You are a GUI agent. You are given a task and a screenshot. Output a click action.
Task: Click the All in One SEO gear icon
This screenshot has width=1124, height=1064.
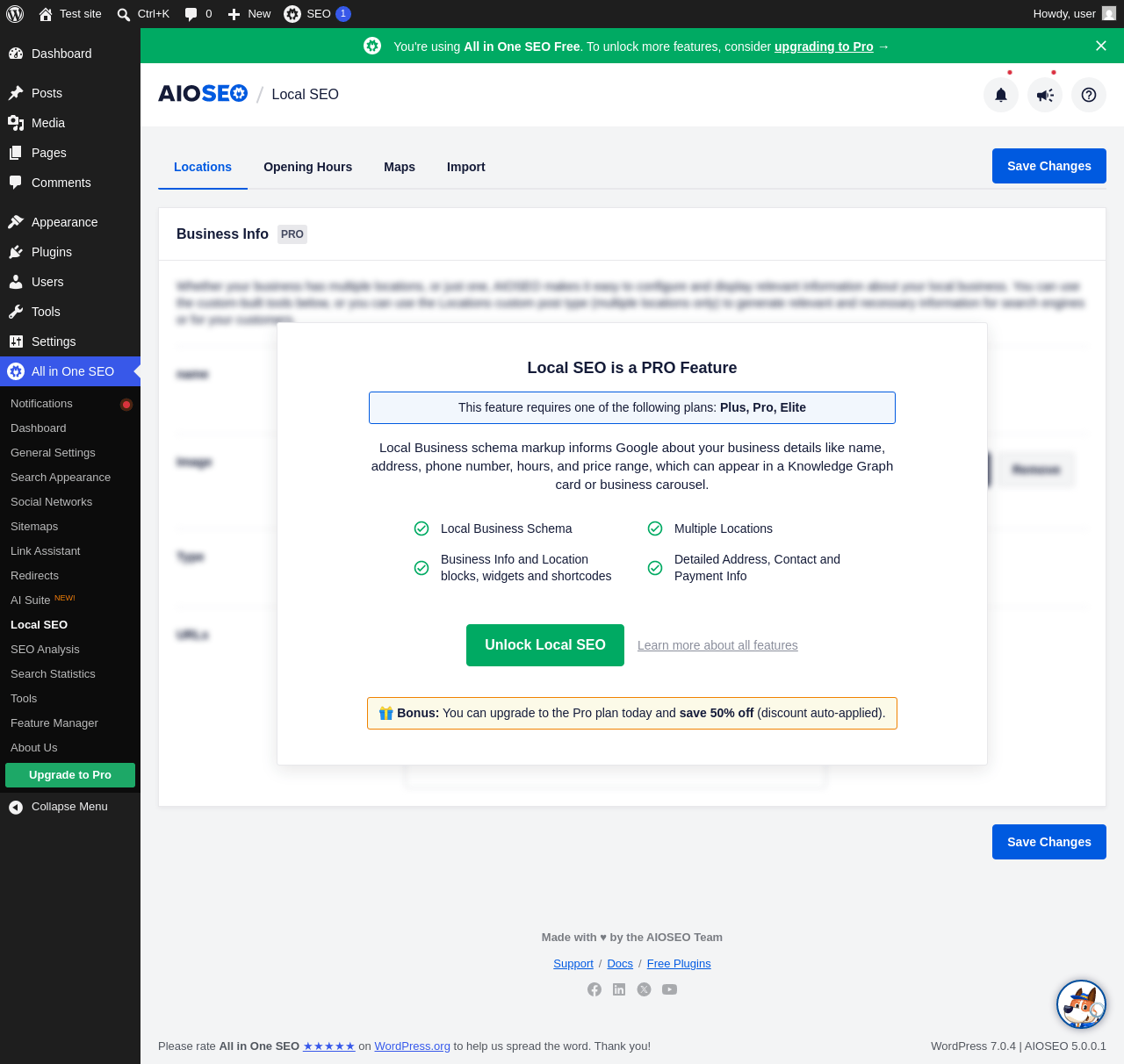[x=16, y=371]
